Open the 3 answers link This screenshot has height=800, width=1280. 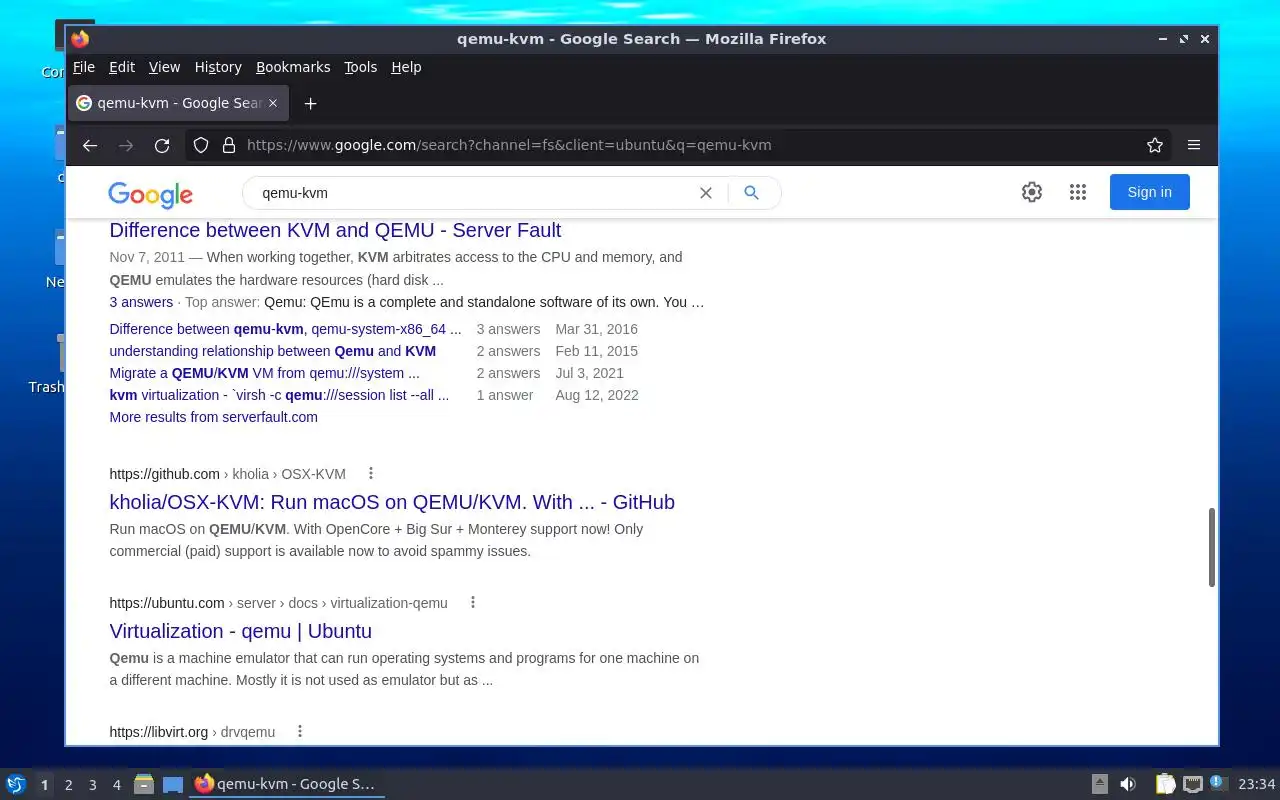click(141, 302)
